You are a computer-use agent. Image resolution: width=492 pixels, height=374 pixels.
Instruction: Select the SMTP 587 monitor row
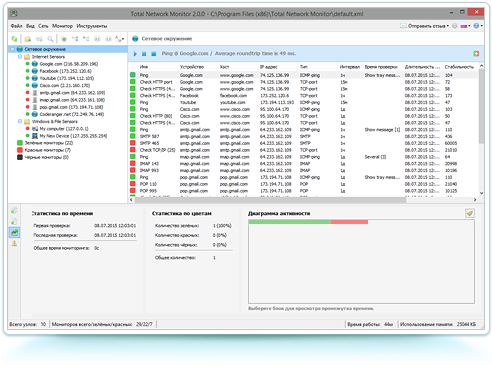[304, 136]
